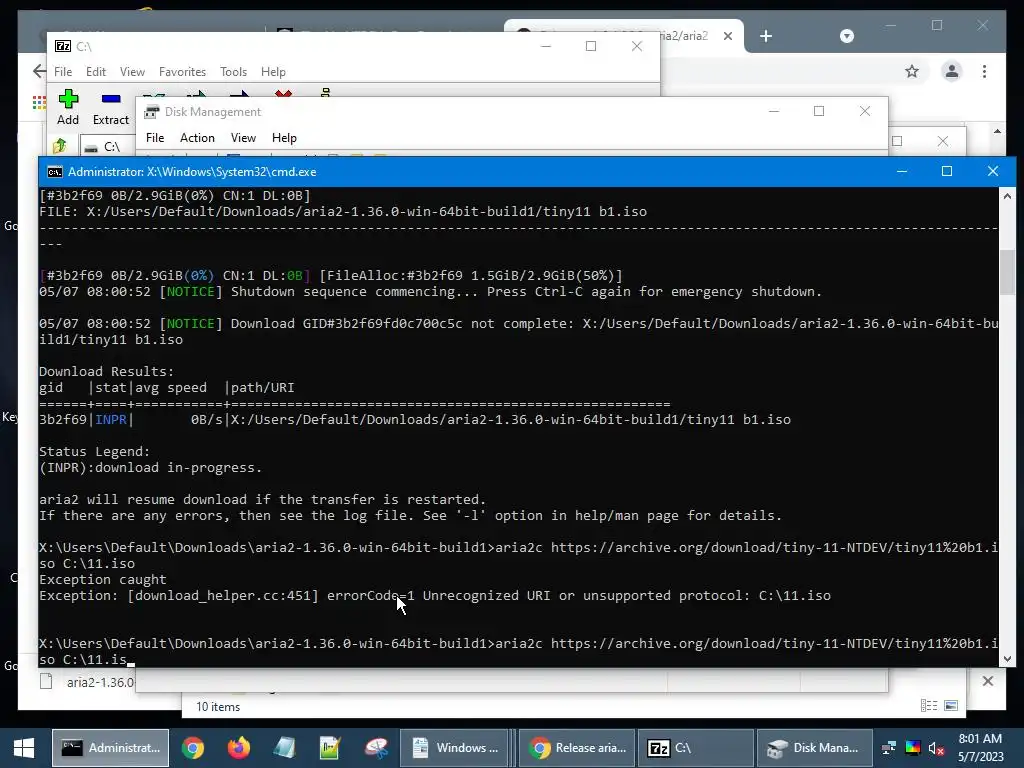Switch to Disk Management taskbar button
The width and height of the screenshot is (1024, 768).
click(814, 748)
